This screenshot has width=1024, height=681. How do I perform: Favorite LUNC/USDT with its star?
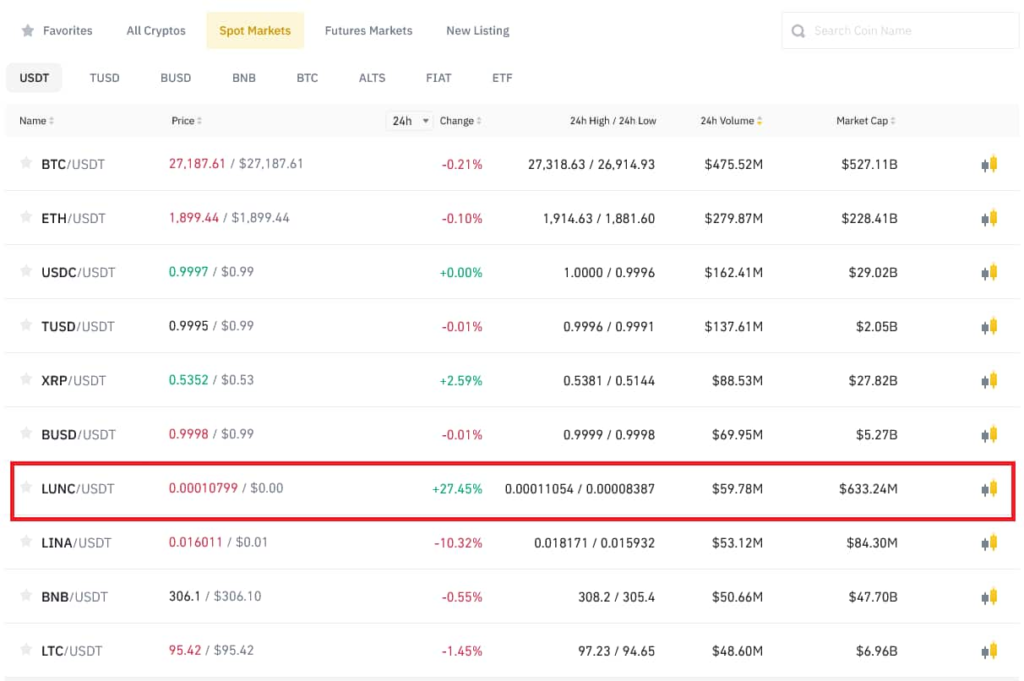coord(26,487)
